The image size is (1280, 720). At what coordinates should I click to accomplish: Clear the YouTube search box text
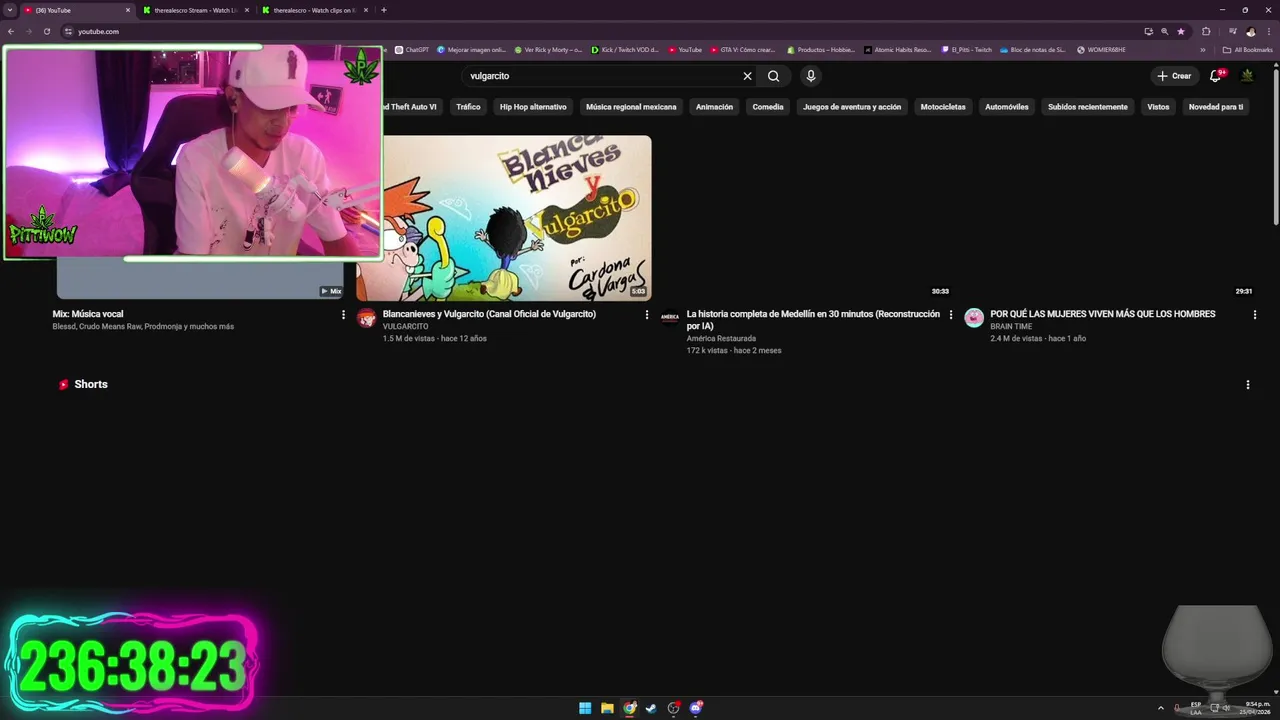coord(747,76)
